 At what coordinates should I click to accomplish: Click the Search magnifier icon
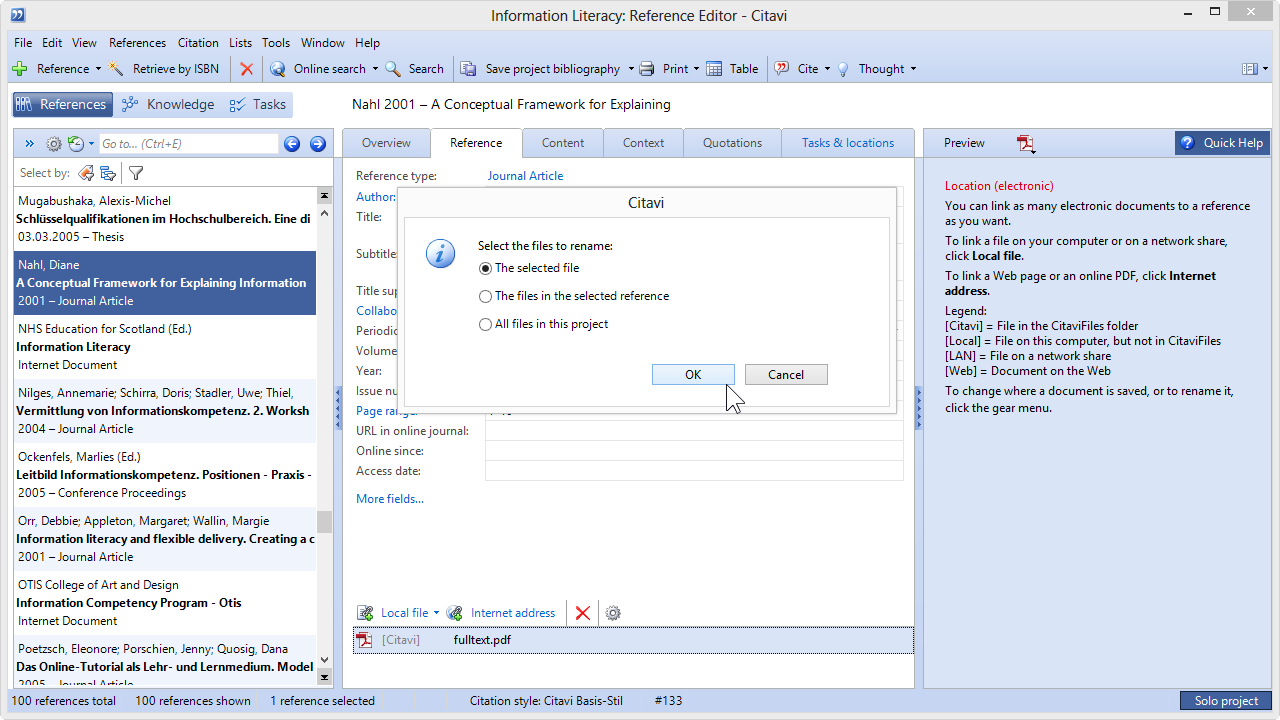pos(393,69)
